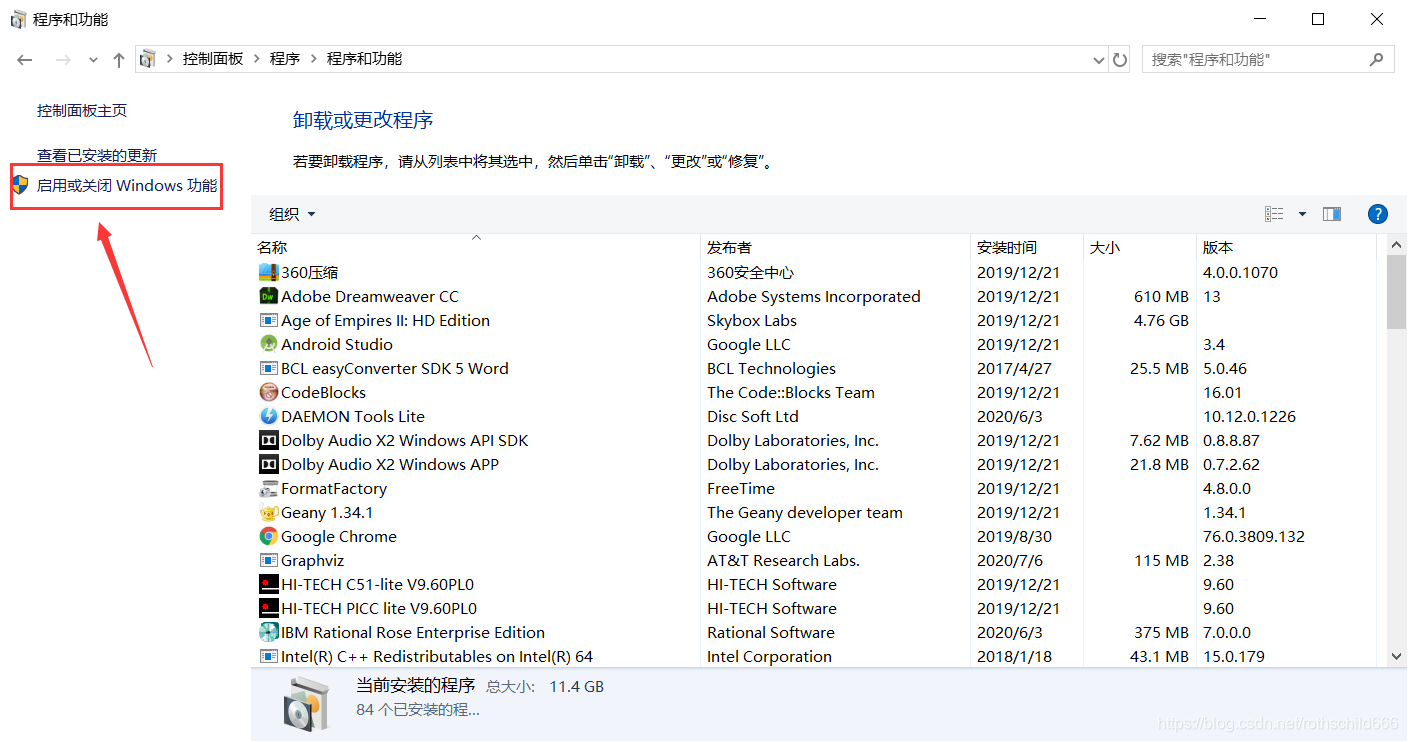Screen dimensions: 1408x742
Task: Open the 控制面板主页 link
Action: 82,111
